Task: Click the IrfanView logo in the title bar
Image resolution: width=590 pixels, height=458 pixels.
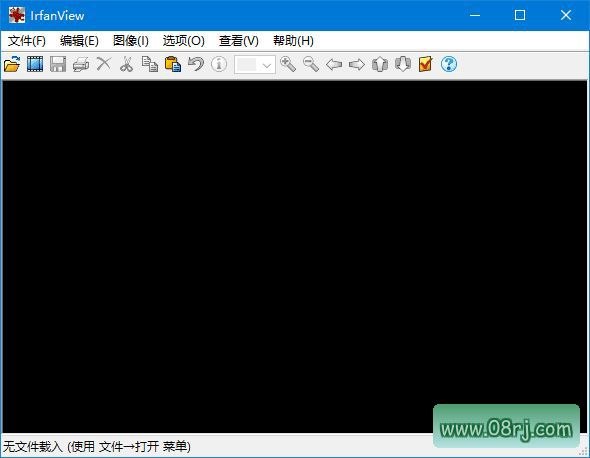Action: [17, 15]
